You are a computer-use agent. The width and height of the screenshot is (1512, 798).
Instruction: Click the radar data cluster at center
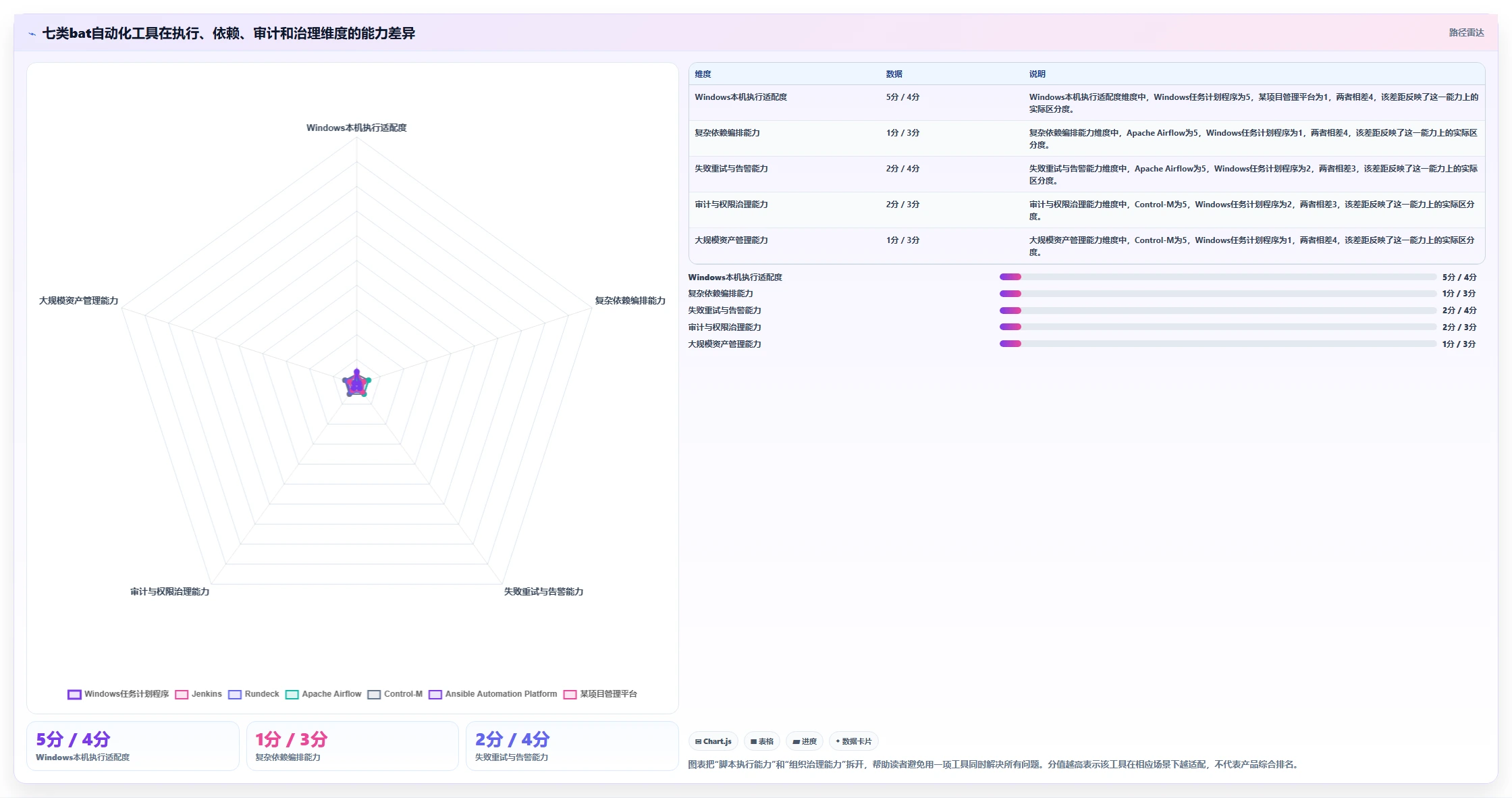[356, 383]
